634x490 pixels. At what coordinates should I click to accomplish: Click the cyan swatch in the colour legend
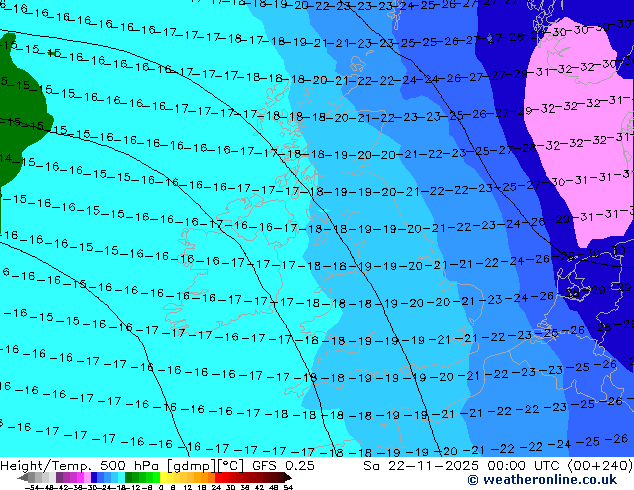point(121,477)
